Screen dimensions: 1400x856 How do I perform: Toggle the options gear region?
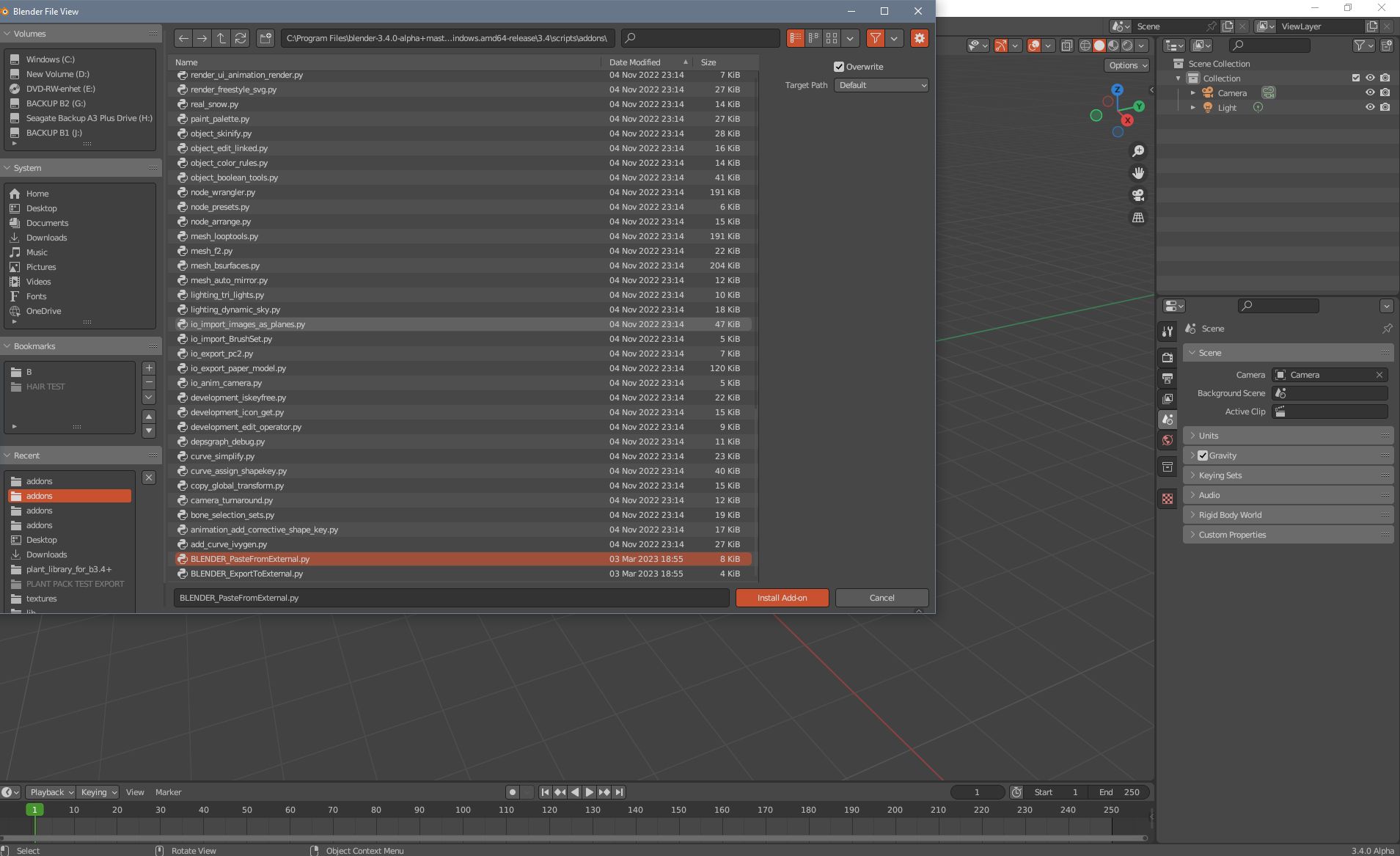(x=919, y=38)
